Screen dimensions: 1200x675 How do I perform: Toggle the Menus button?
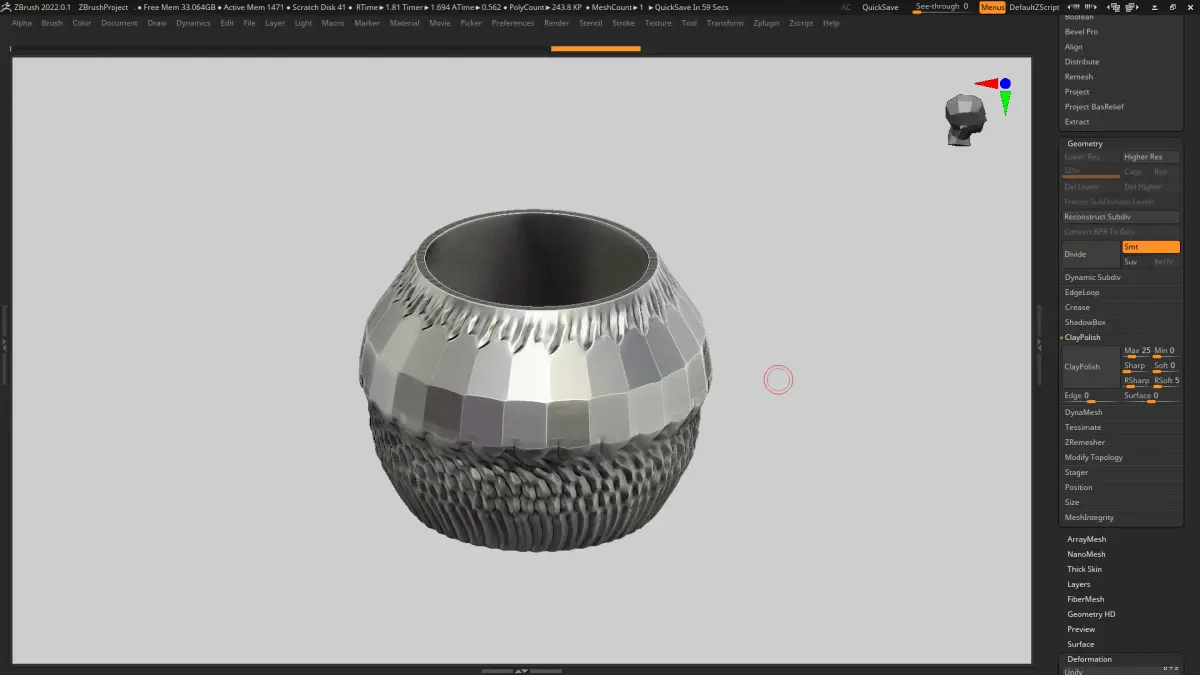(x=992, y=7)
